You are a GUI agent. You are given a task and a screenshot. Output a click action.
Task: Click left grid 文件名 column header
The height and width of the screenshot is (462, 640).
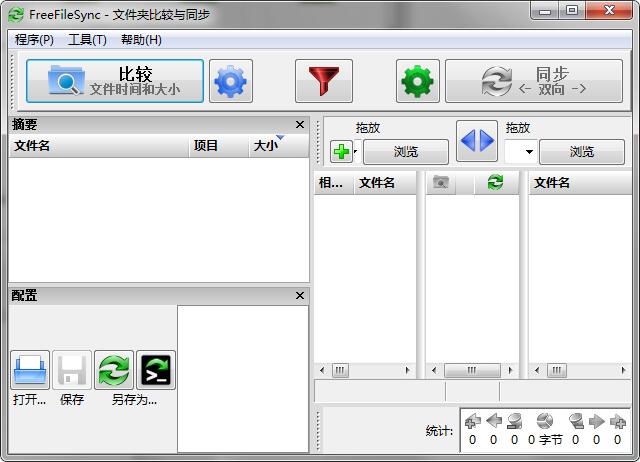coord(385,182)
